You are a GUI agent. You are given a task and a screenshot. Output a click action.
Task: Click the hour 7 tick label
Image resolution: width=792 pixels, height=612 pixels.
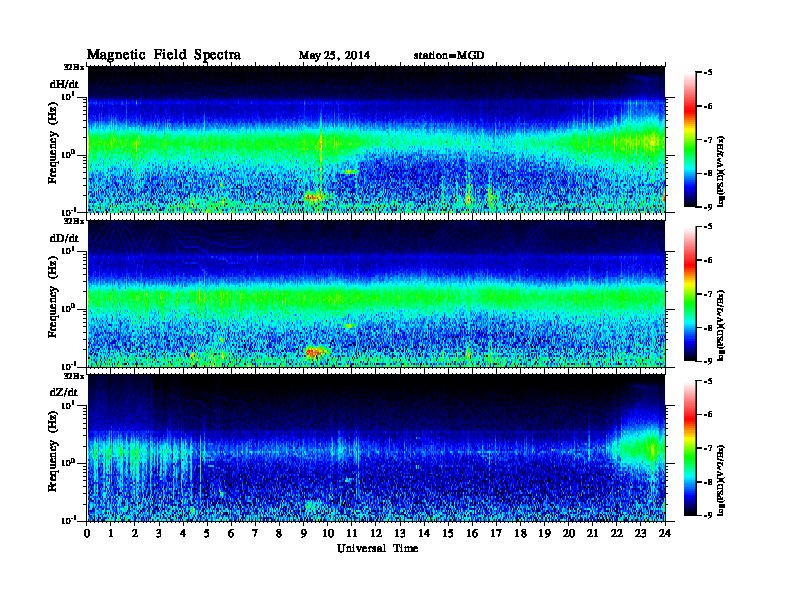click(x=255, y=533)
